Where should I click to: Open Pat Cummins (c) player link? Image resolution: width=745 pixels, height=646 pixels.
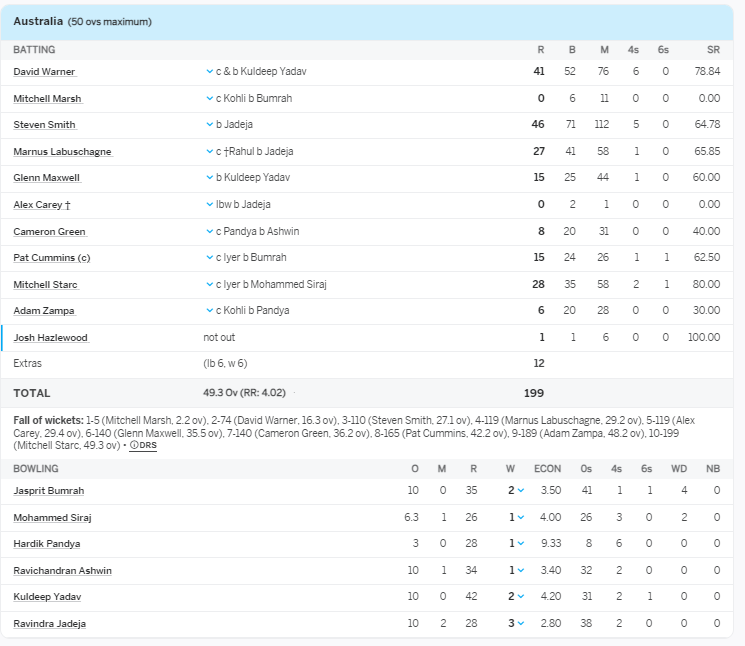[x=50, y=258]
